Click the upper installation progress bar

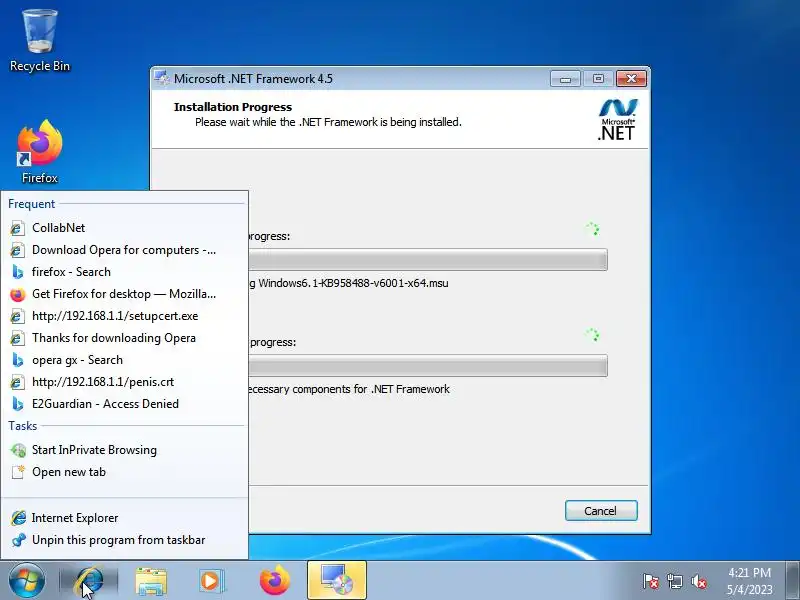click(428, 260)
